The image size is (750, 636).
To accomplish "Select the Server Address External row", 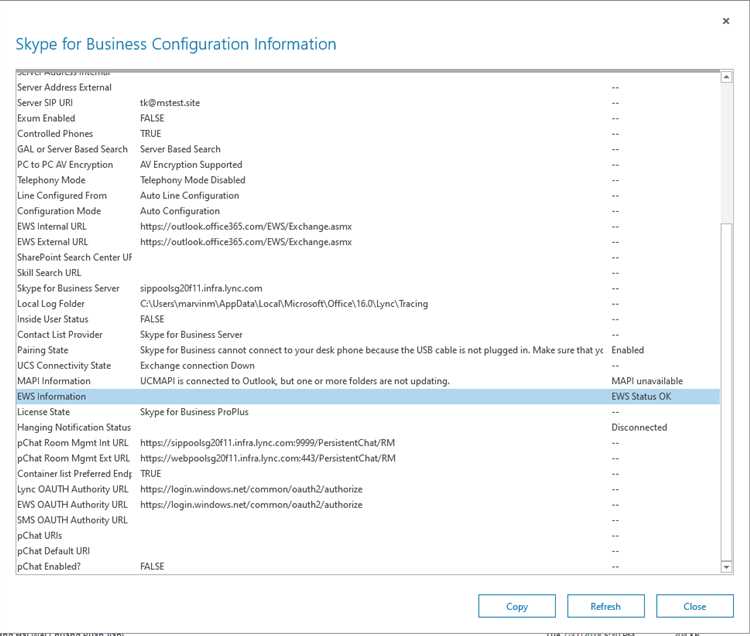I will tap(368, 88).
